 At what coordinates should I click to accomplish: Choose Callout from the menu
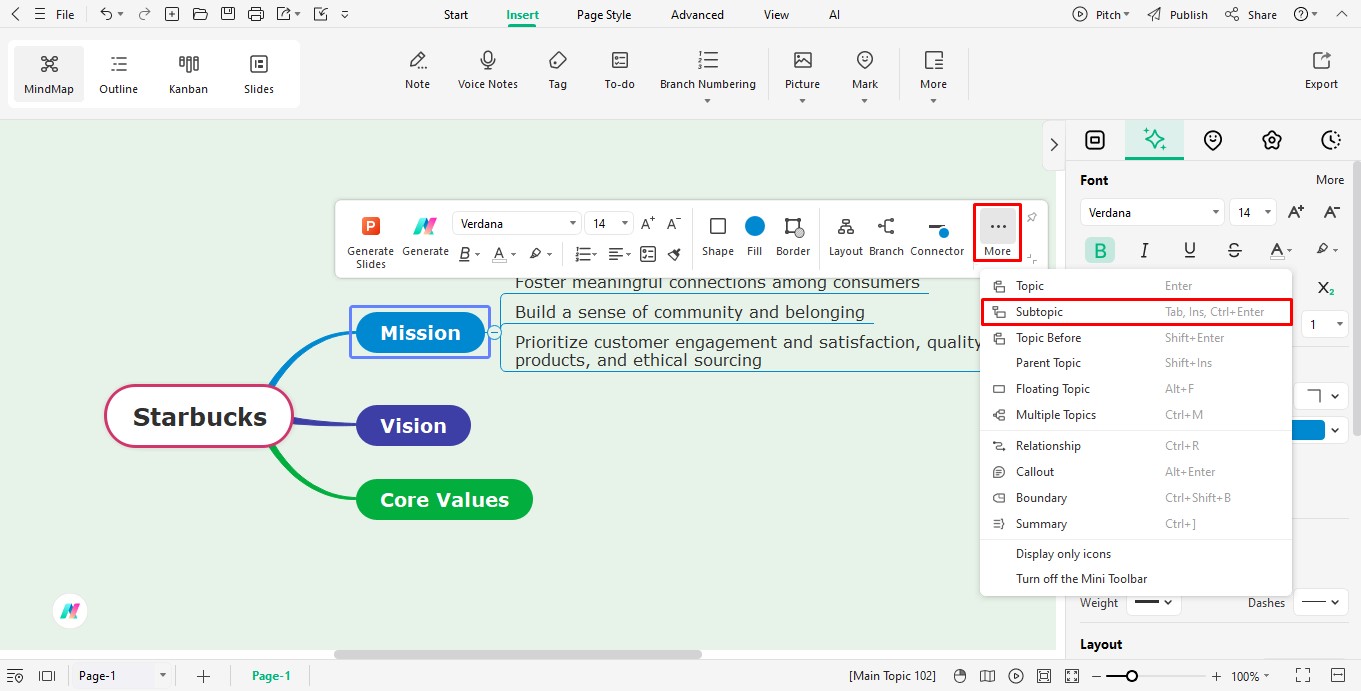click(x=1136, y=472)
